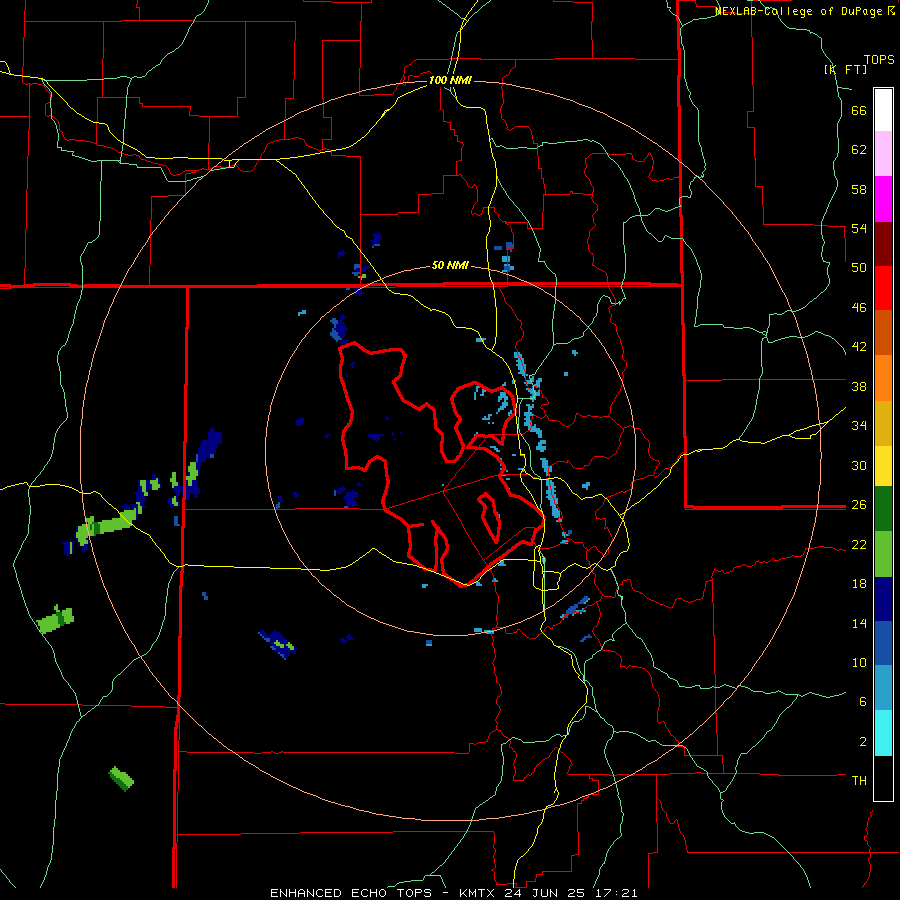The width and height of the screenshot is (900, 900).
Task: Click the '6' legend value
Action: tap(862, 701)
